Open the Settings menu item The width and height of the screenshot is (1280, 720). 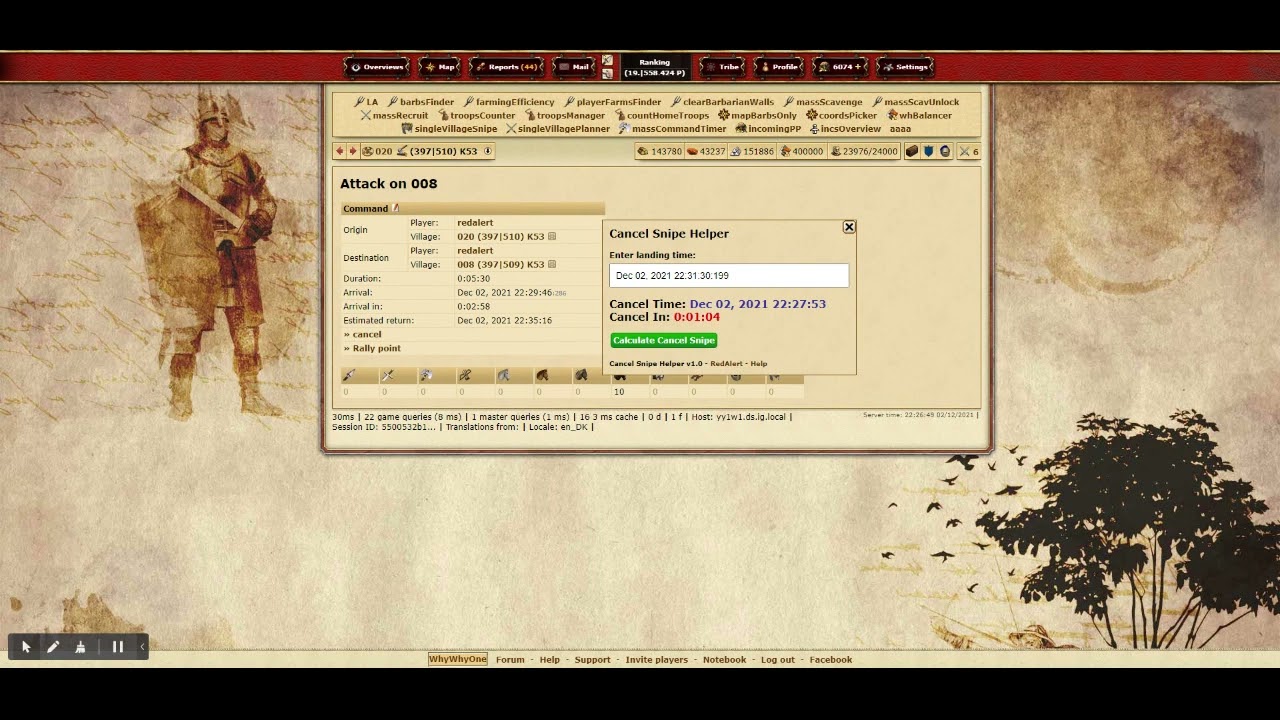click(905, 67)
